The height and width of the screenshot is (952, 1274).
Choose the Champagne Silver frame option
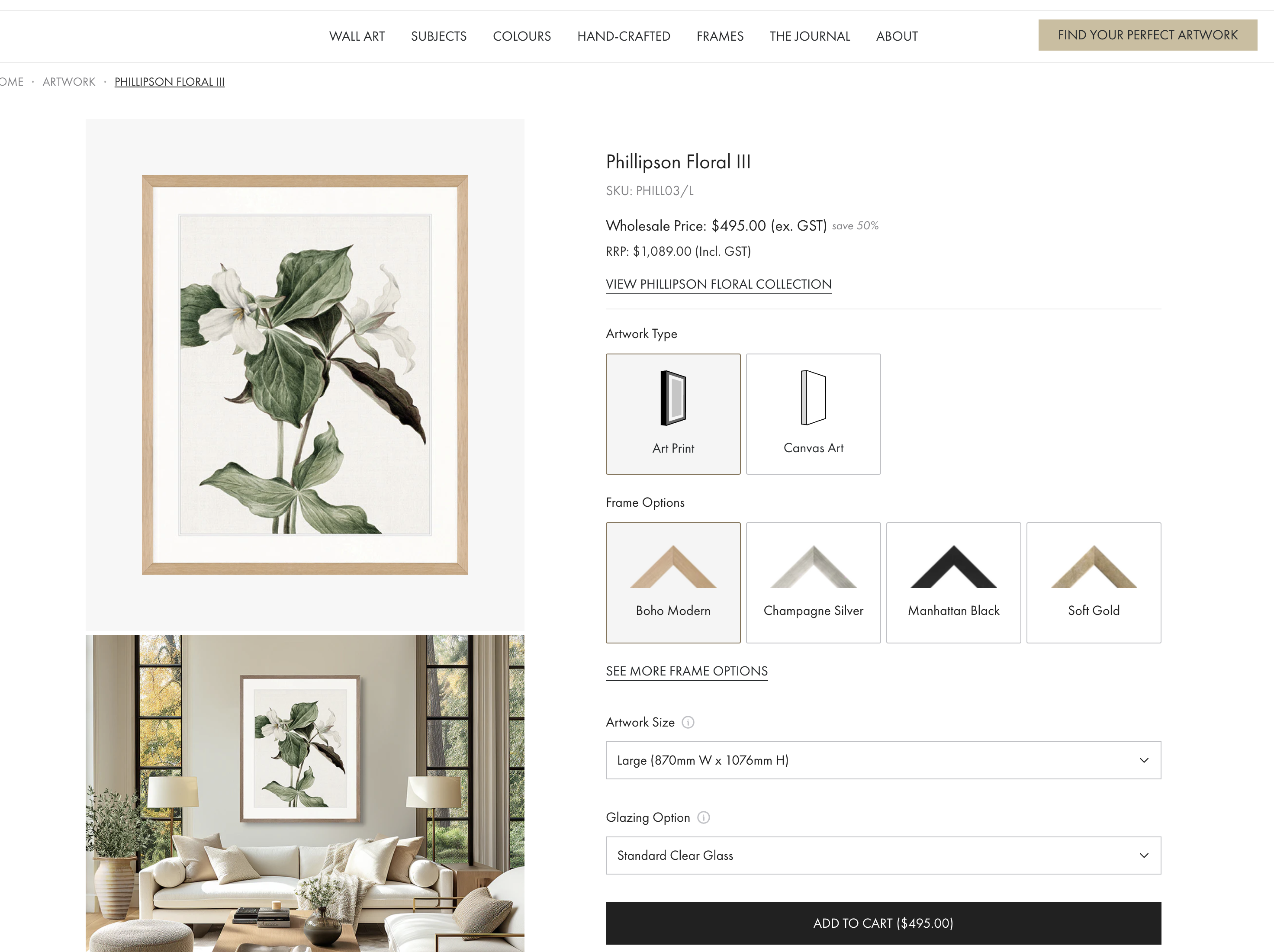coord(813,583)
